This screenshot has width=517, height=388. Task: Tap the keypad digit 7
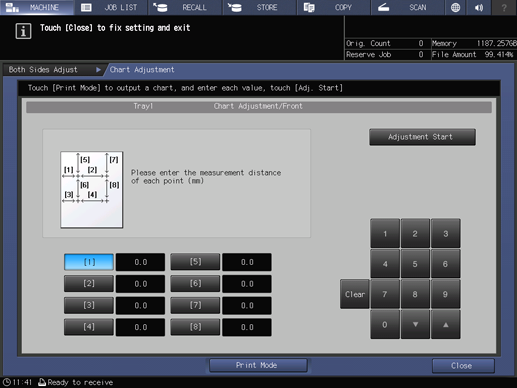pos(385,294)
